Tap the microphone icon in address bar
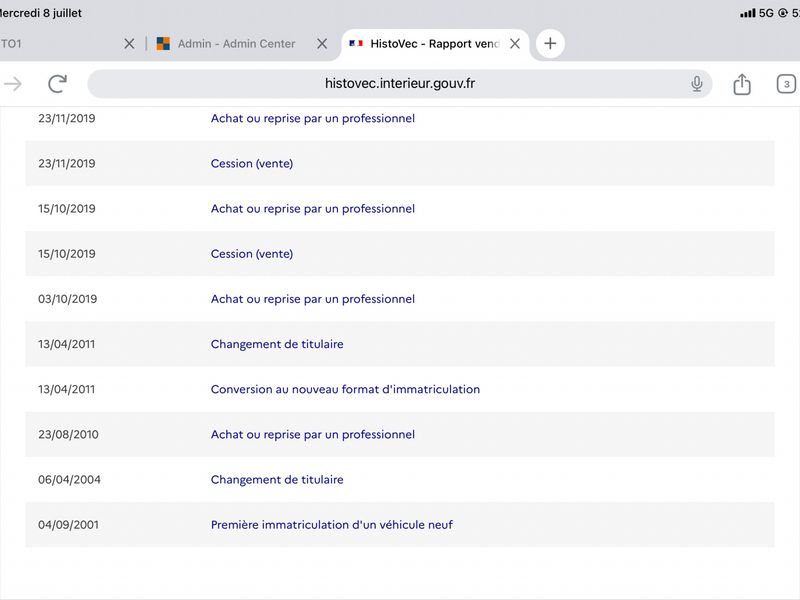 (696, 84)
